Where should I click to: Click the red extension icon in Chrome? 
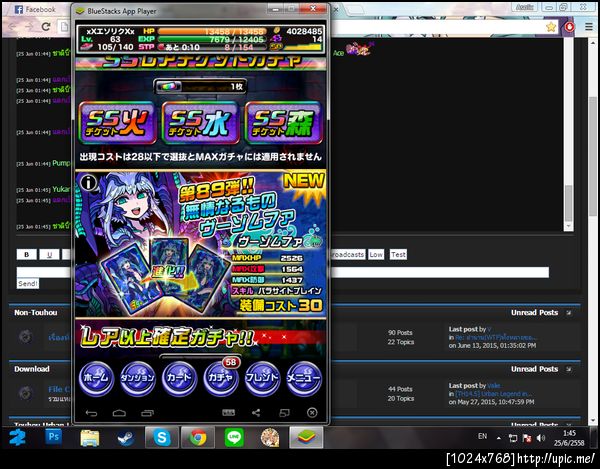point(570,27)
